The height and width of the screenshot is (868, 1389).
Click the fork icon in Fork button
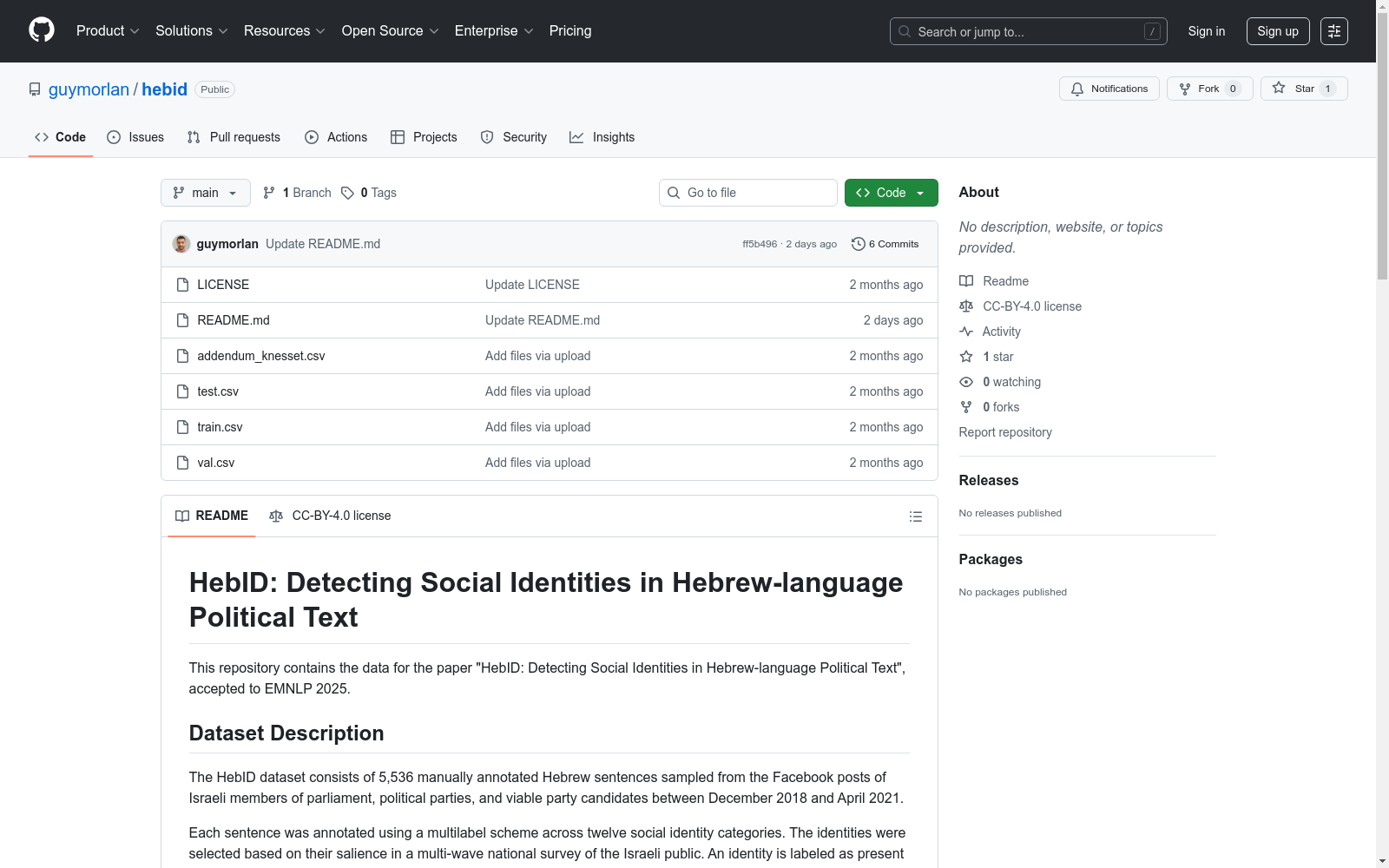tap(1185, 89)
